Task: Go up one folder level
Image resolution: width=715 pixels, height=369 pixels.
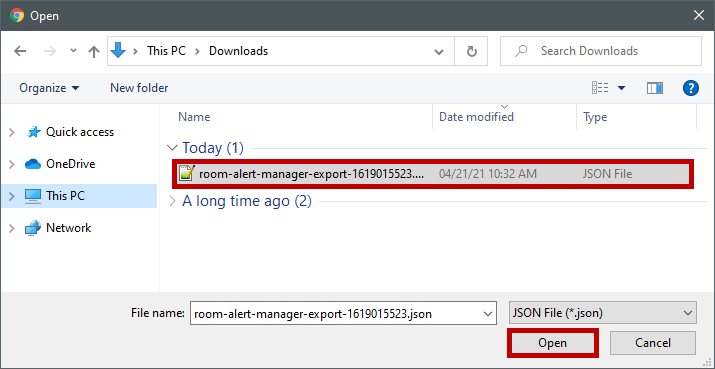Action: pyautogui.click(x=94, y=52)
